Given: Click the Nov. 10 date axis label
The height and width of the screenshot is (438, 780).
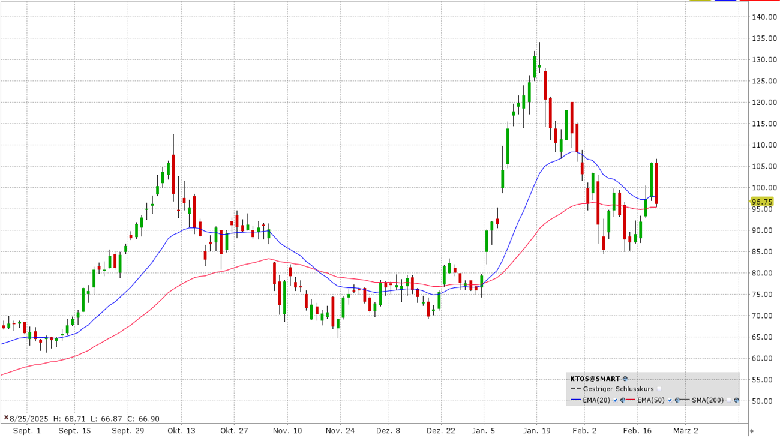Looking at the screenshot, I should [x=286, y=431].
